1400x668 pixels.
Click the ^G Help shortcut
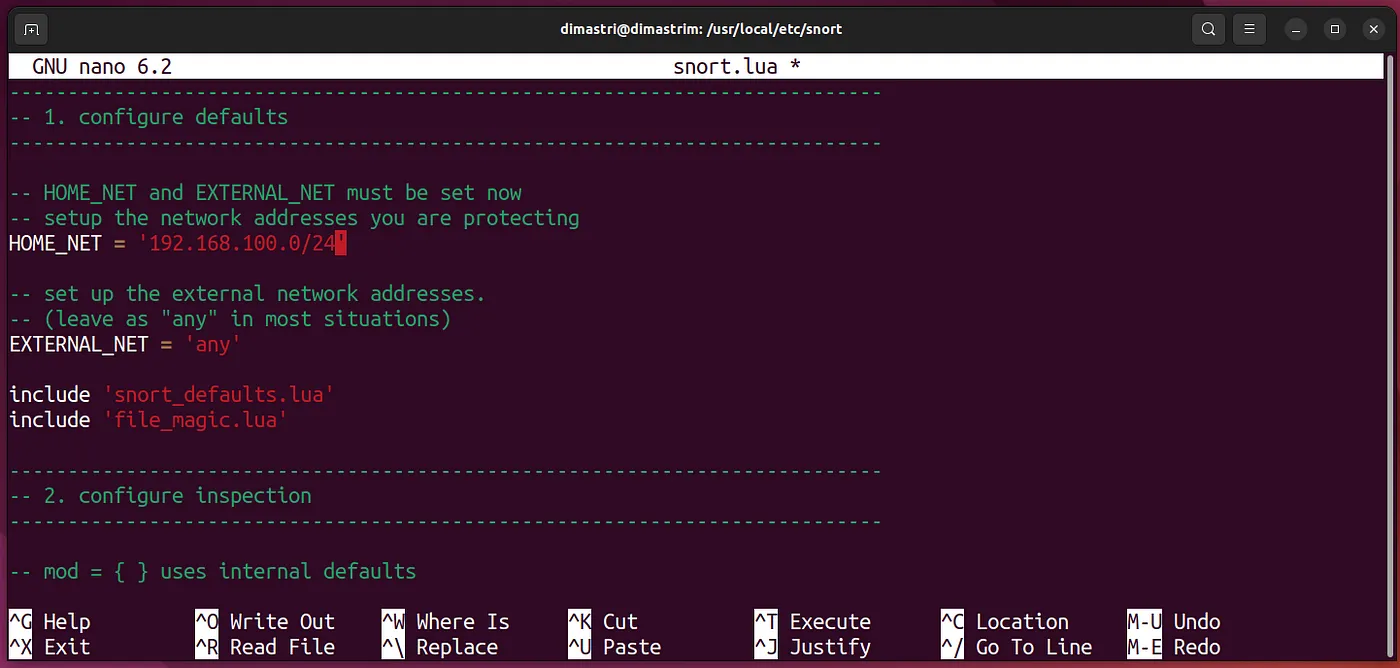pos(50,622)
